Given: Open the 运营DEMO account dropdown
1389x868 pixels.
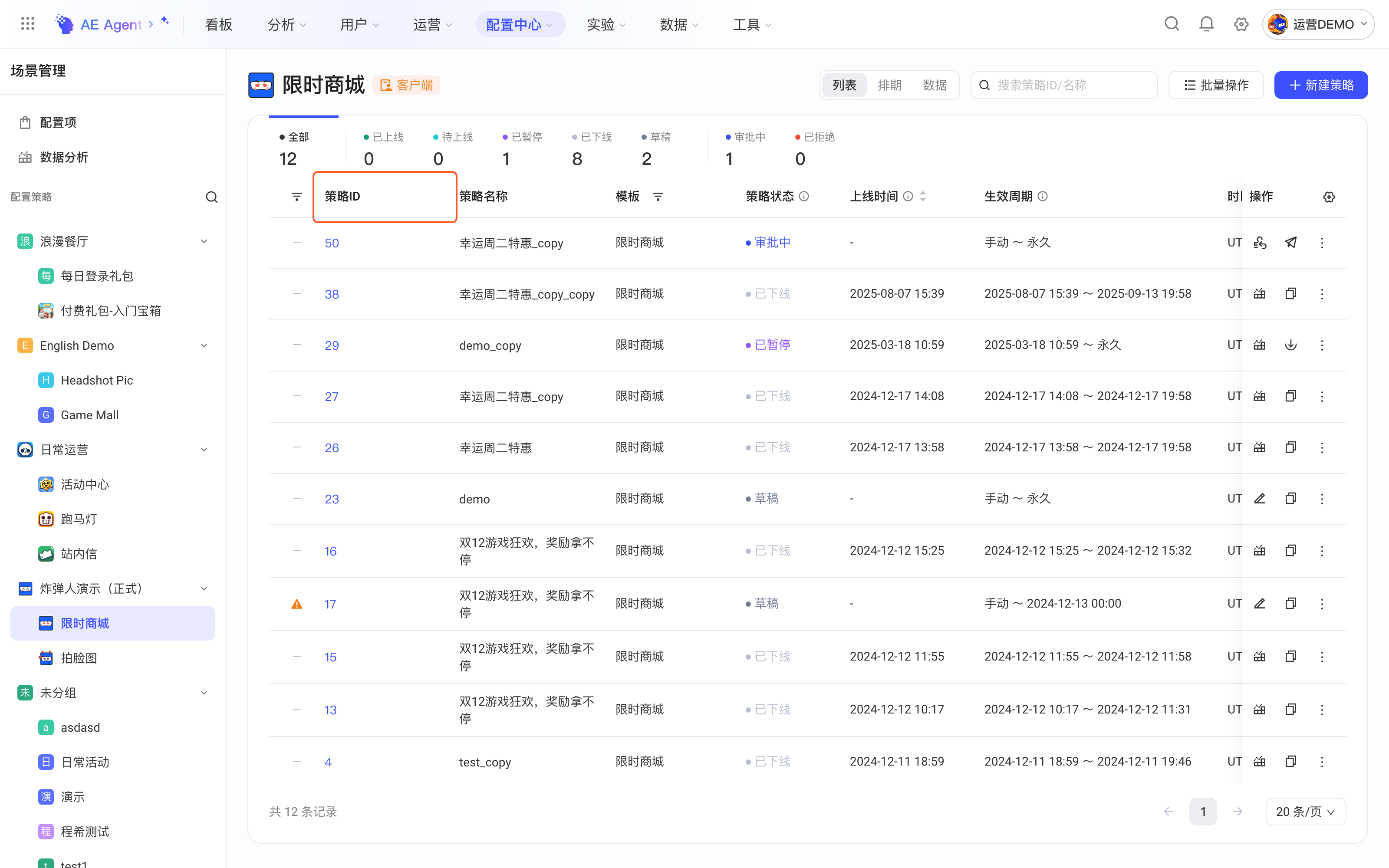Looking at the screenshot, I should [1318, 24].
